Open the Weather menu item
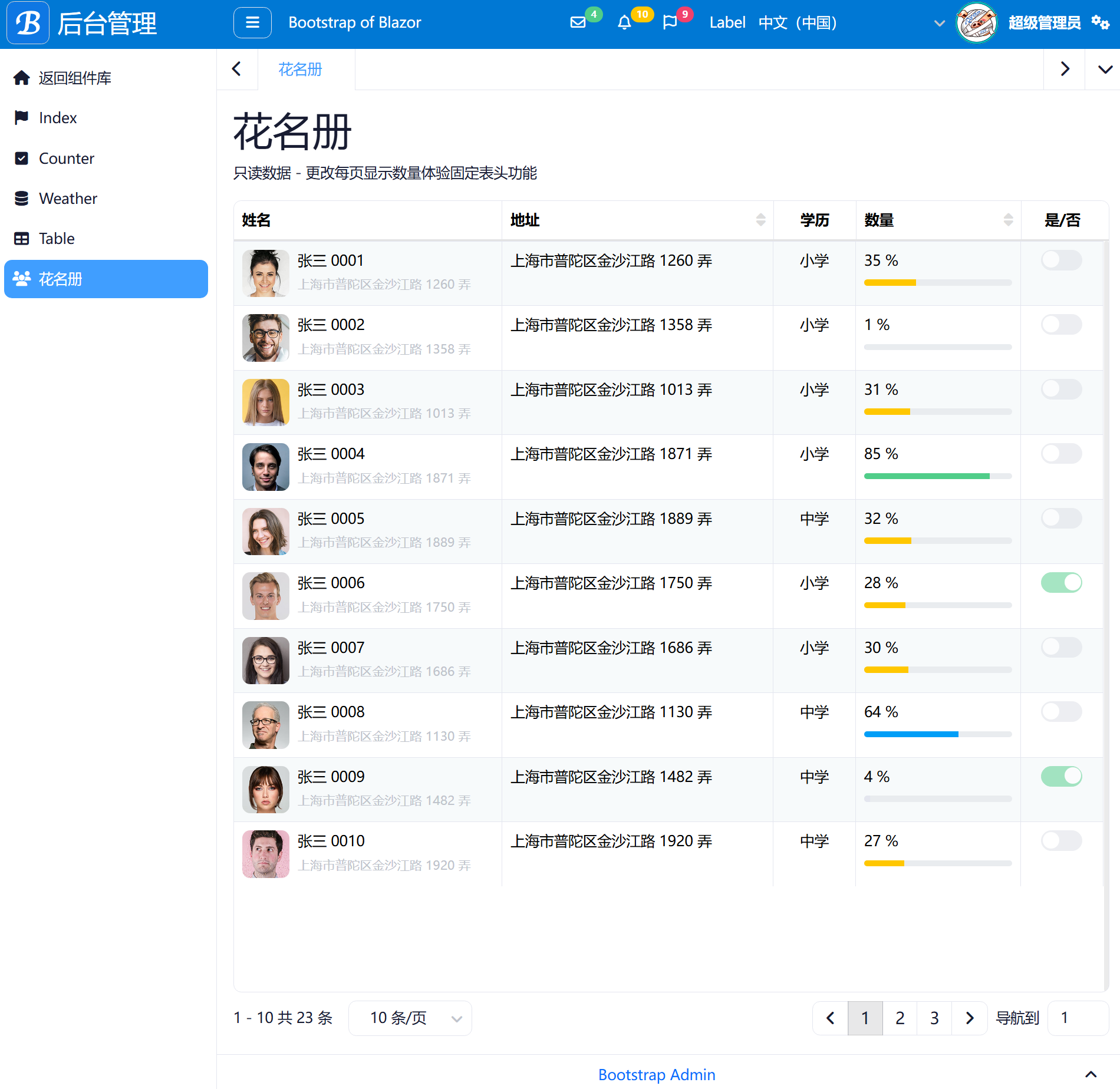 106,198
